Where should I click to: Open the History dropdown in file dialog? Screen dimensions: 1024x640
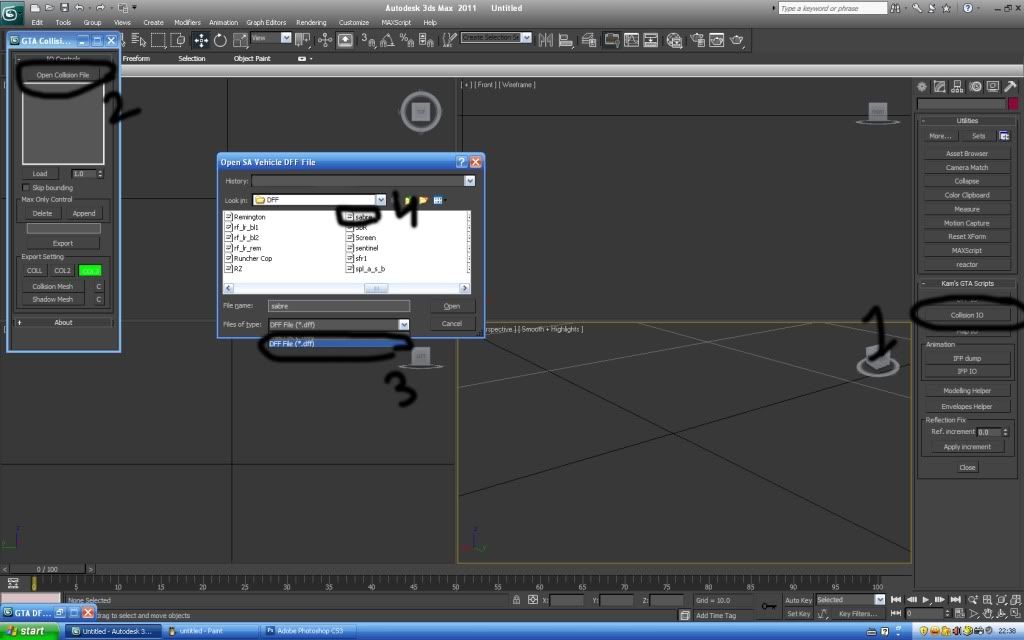[469, 181]
